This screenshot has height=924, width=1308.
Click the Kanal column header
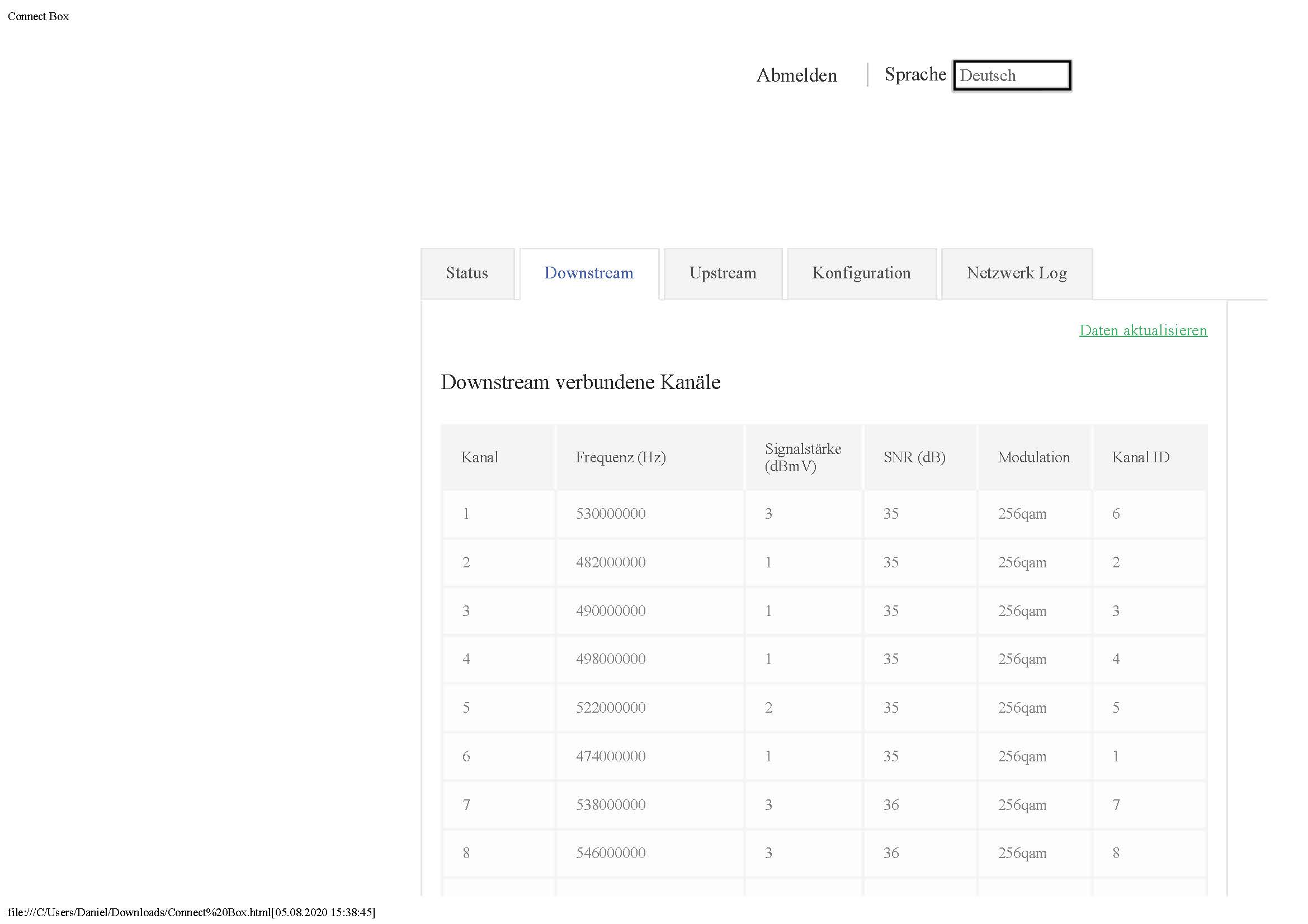pos(479,457)
